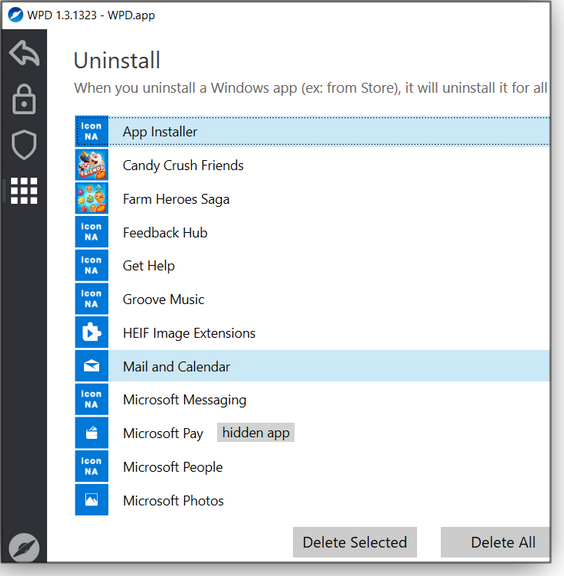This screenshot has height=576, width=564.
Task: Click the Candy Crush Friends icon
Action: pos(92,165)
